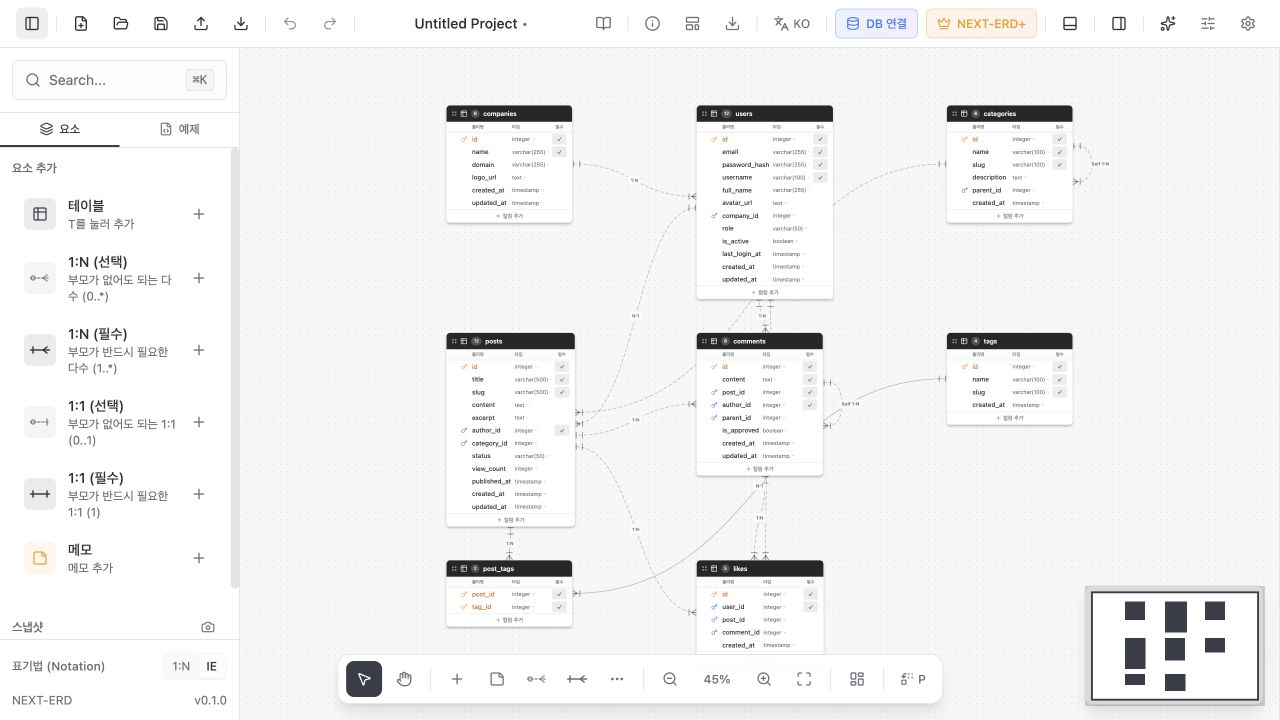Open the NEXT-ERD+ upgrade button
This screenshot has width=1280, height=720.
tap(981, 24)
